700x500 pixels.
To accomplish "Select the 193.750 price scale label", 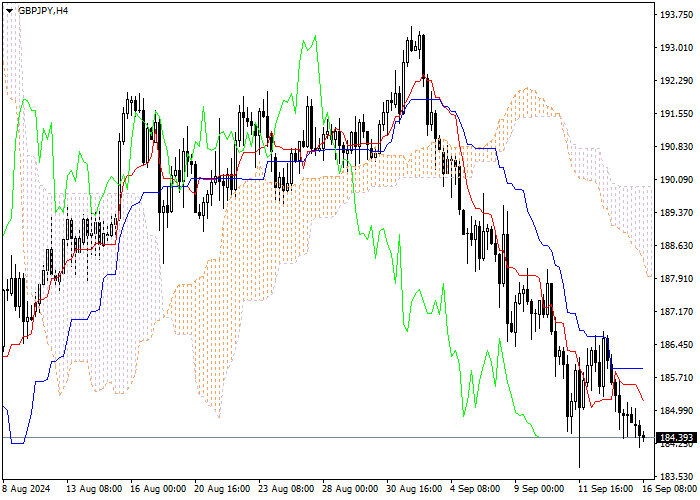I will pos(676,15).
